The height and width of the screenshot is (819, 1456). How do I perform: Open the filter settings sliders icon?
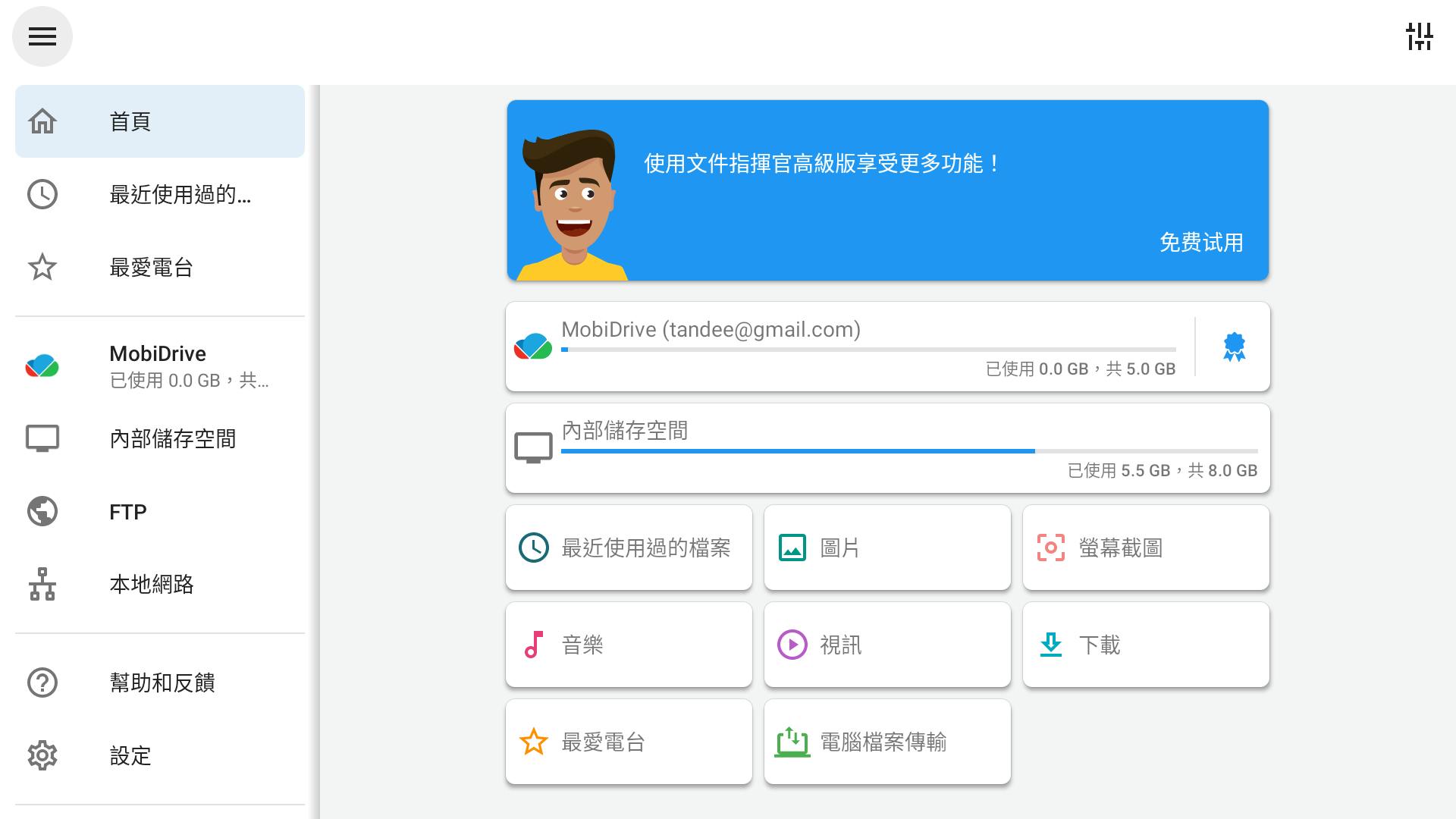[x=1419, y=36]
